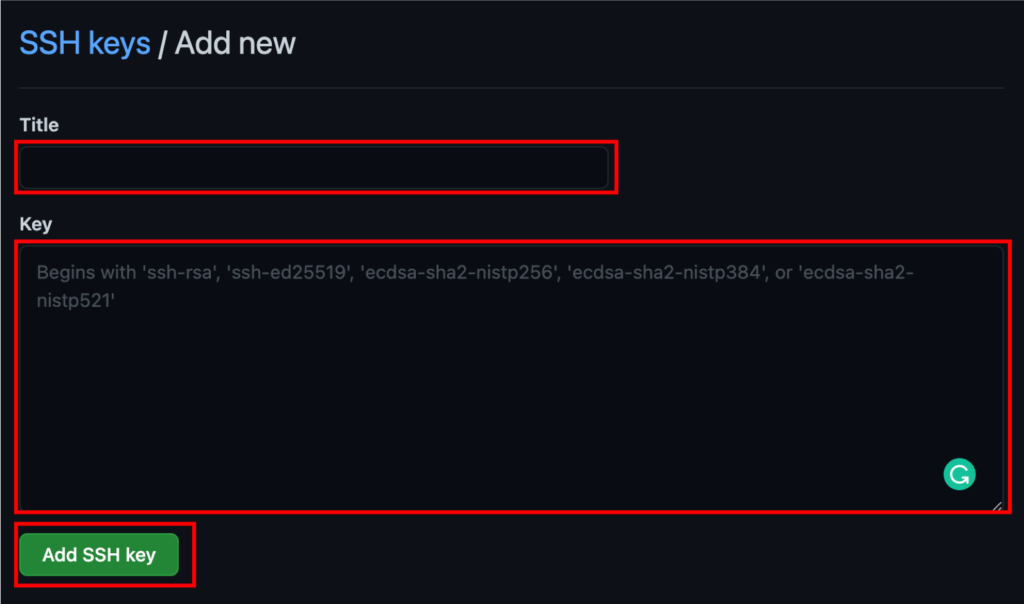Click the empty space beside the Title field
Screen dimensions: 1024x604
point(800,167)
